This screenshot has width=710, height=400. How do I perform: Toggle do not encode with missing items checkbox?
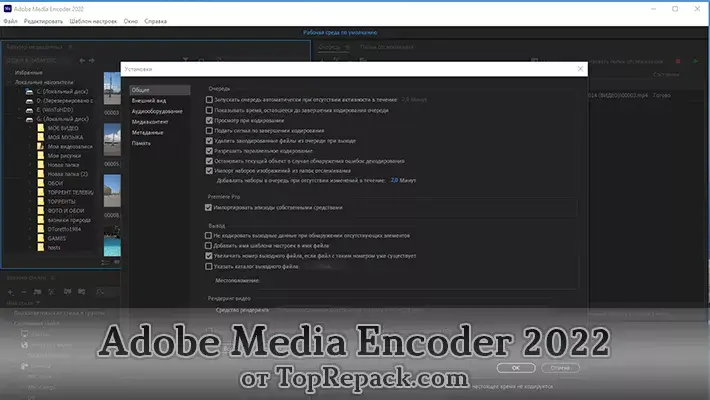click(x=208, y=236)
